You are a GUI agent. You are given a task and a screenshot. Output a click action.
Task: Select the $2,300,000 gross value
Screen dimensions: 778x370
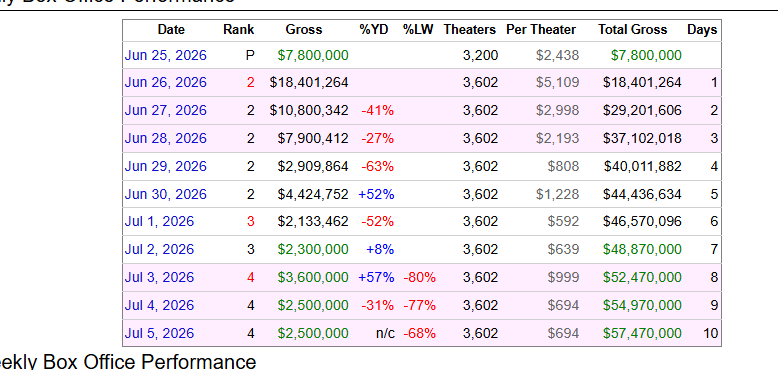click(x=313, y=249)
